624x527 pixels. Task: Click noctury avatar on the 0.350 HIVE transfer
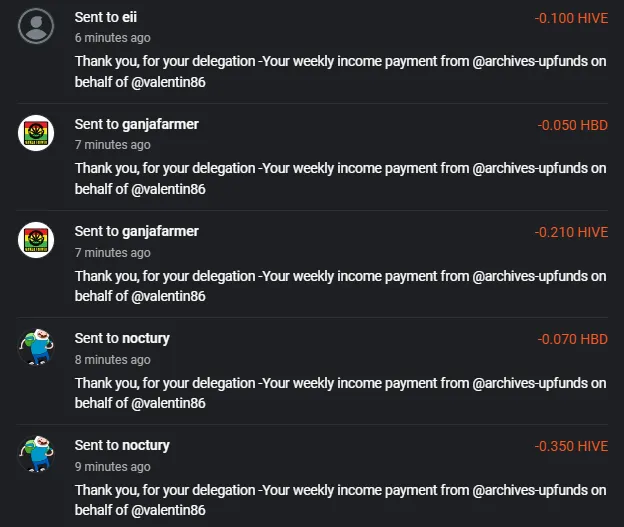click(36, 454)
